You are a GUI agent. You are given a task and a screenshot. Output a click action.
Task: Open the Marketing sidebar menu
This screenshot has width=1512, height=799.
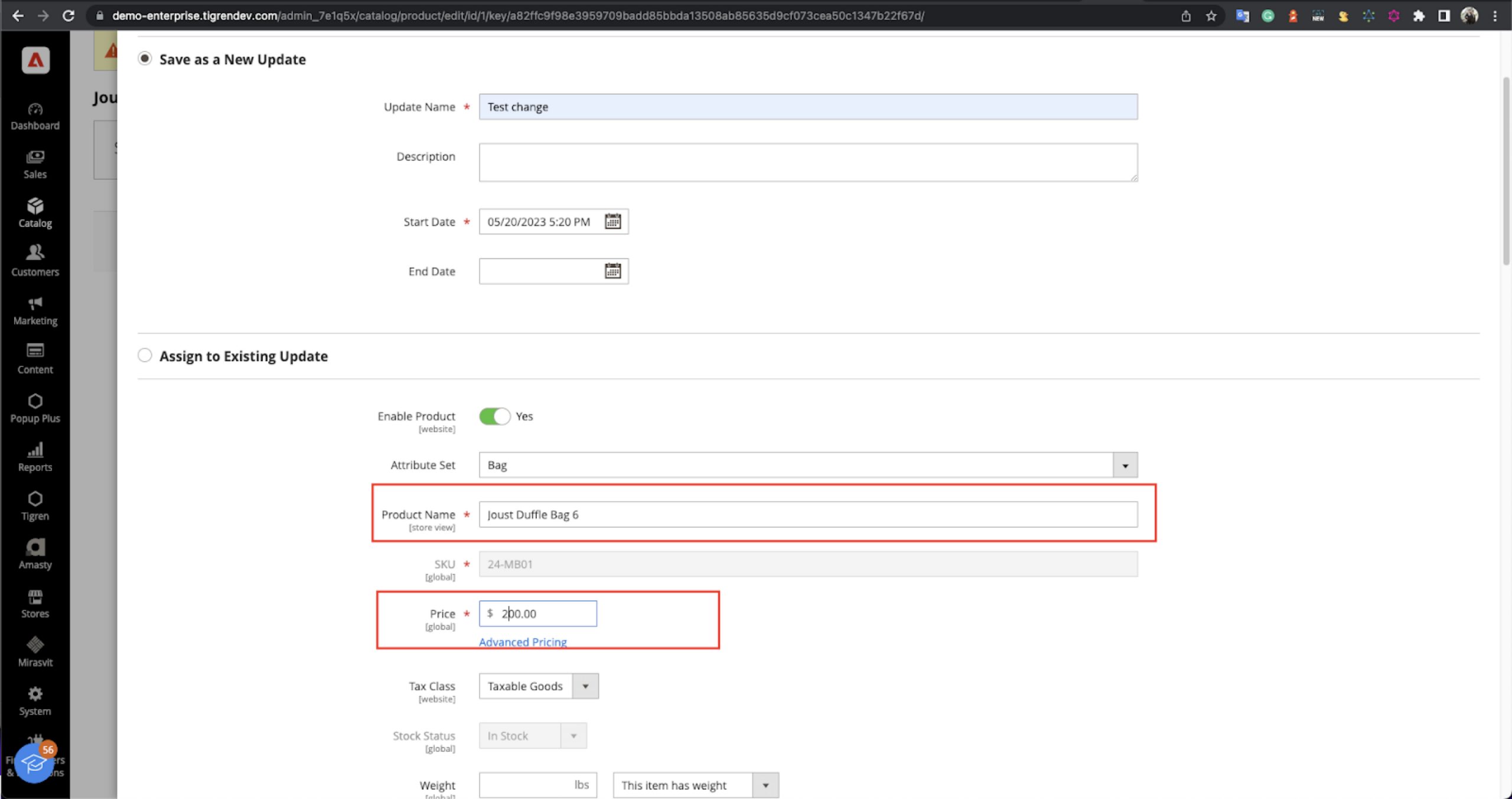point(35,311)
